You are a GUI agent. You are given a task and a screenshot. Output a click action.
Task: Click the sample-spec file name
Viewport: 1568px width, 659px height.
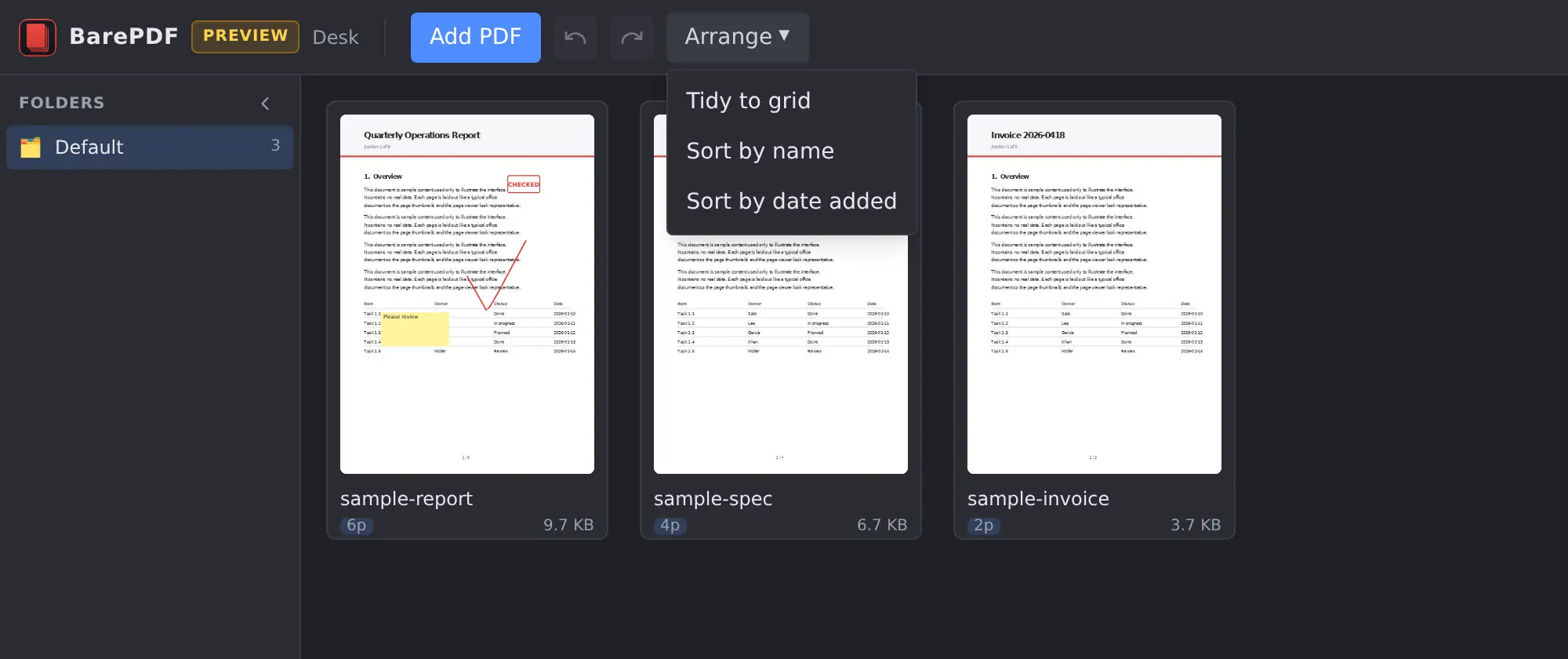(x=713, y=499)
